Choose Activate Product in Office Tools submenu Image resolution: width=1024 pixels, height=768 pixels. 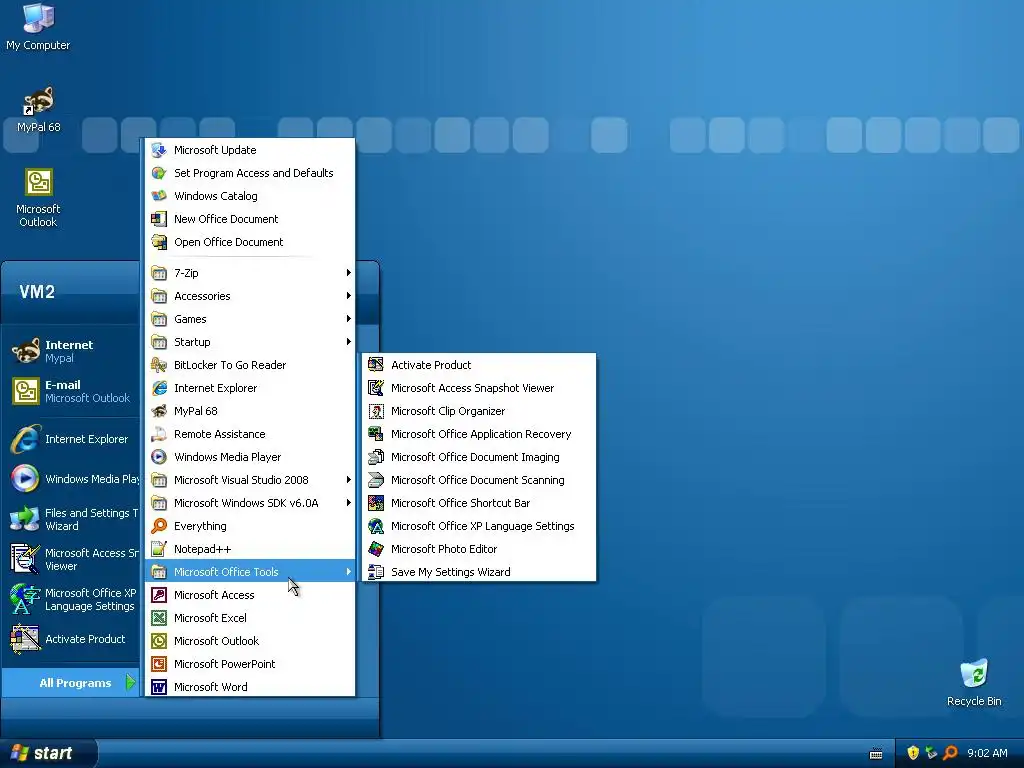click(479, 365)
